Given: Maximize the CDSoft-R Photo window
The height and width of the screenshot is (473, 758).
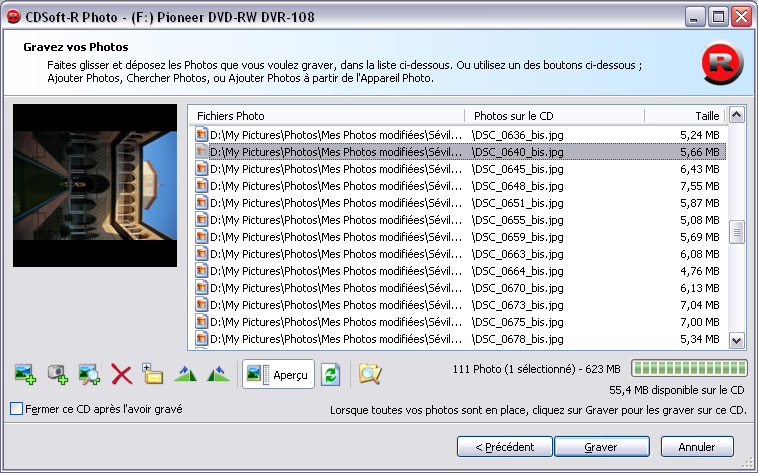Looking at the screenshot, I should 718,17.
